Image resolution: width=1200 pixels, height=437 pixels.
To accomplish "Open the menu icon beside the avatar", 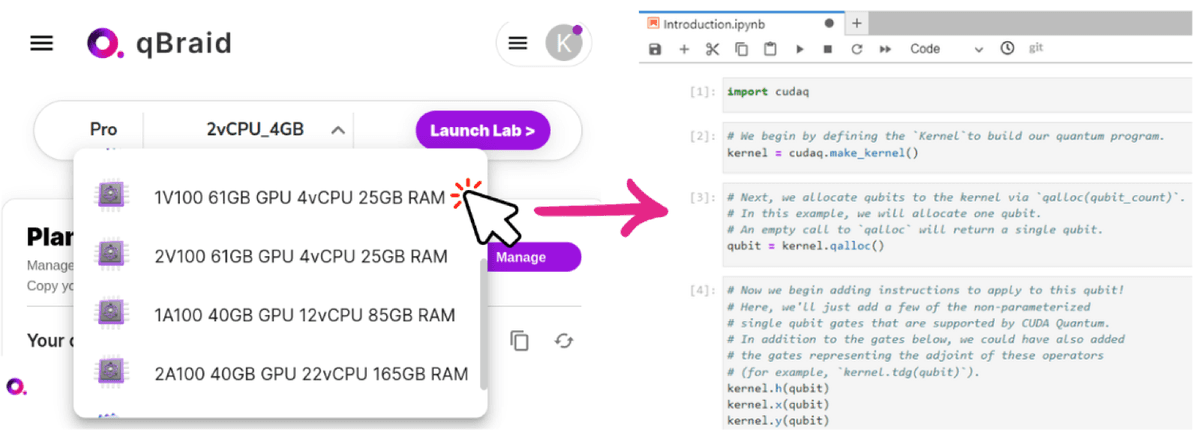I will 518,42.
